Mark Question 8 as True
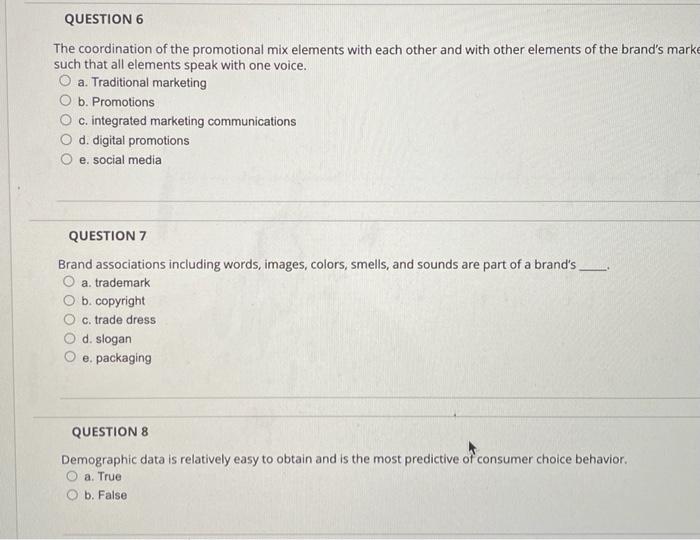Image resolution: width=700 pixels, height=540 pixels. [x=72, y=476]
